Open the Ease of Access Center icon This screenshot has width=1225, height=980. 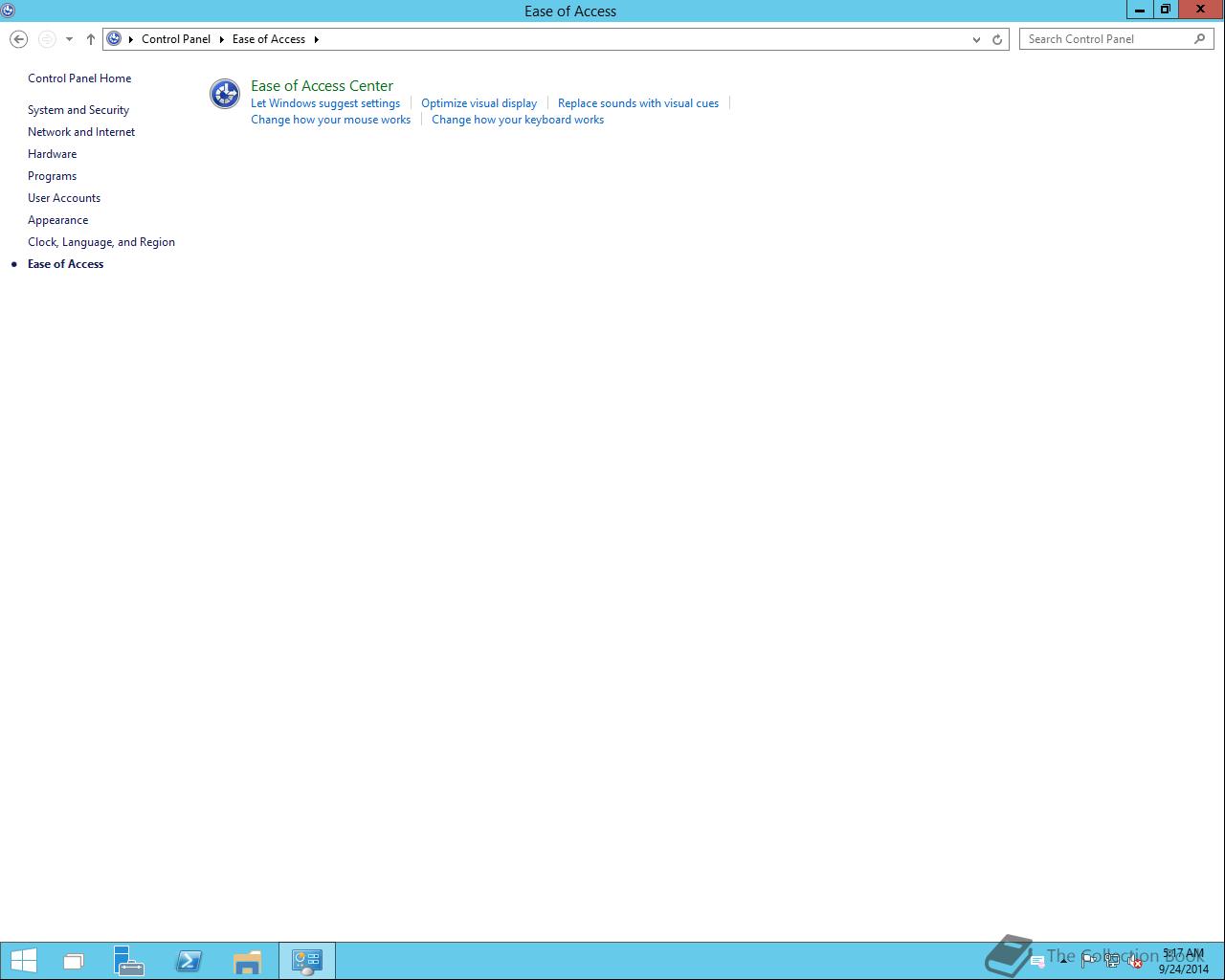tap(225, 94)
